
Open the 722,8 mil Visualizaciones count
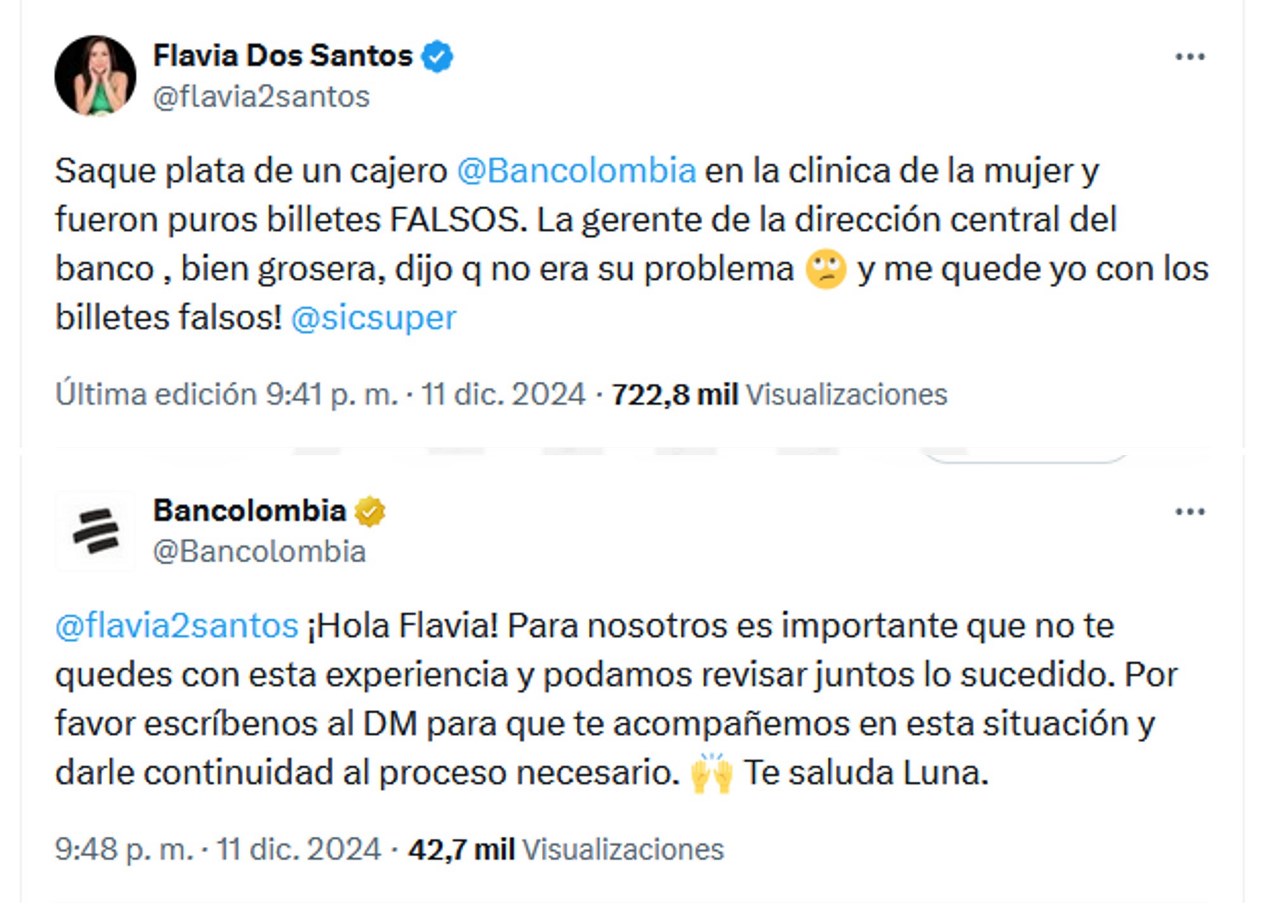[x=779, y=394]
